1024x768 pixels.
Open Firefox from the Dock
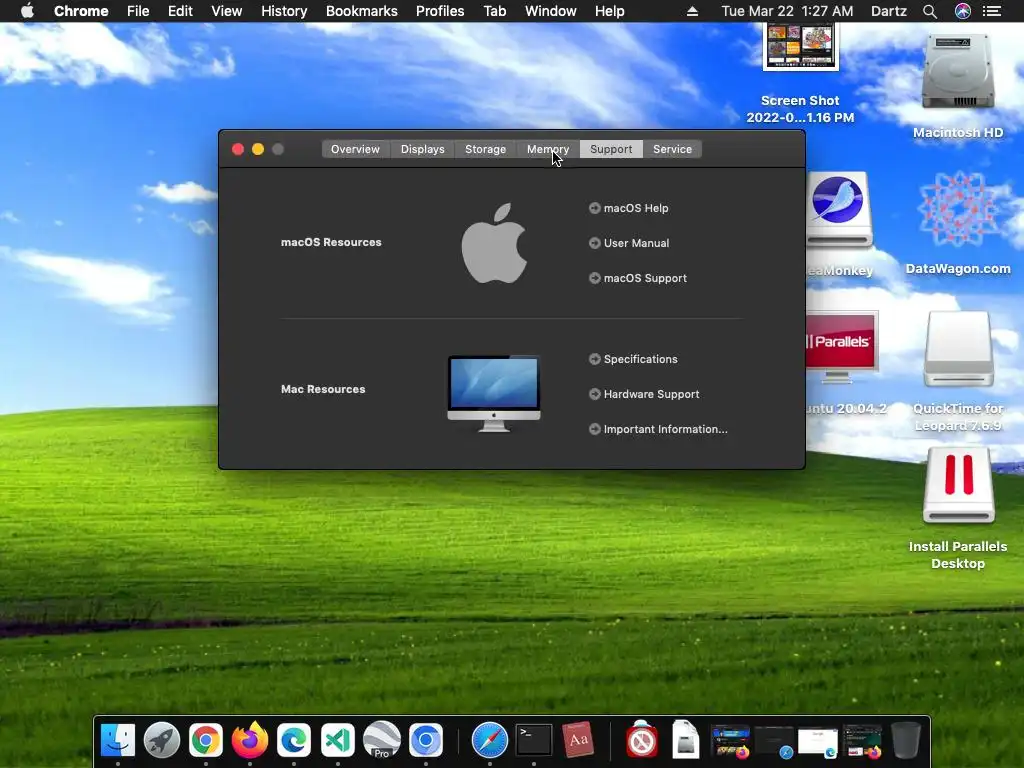(250, 741)
